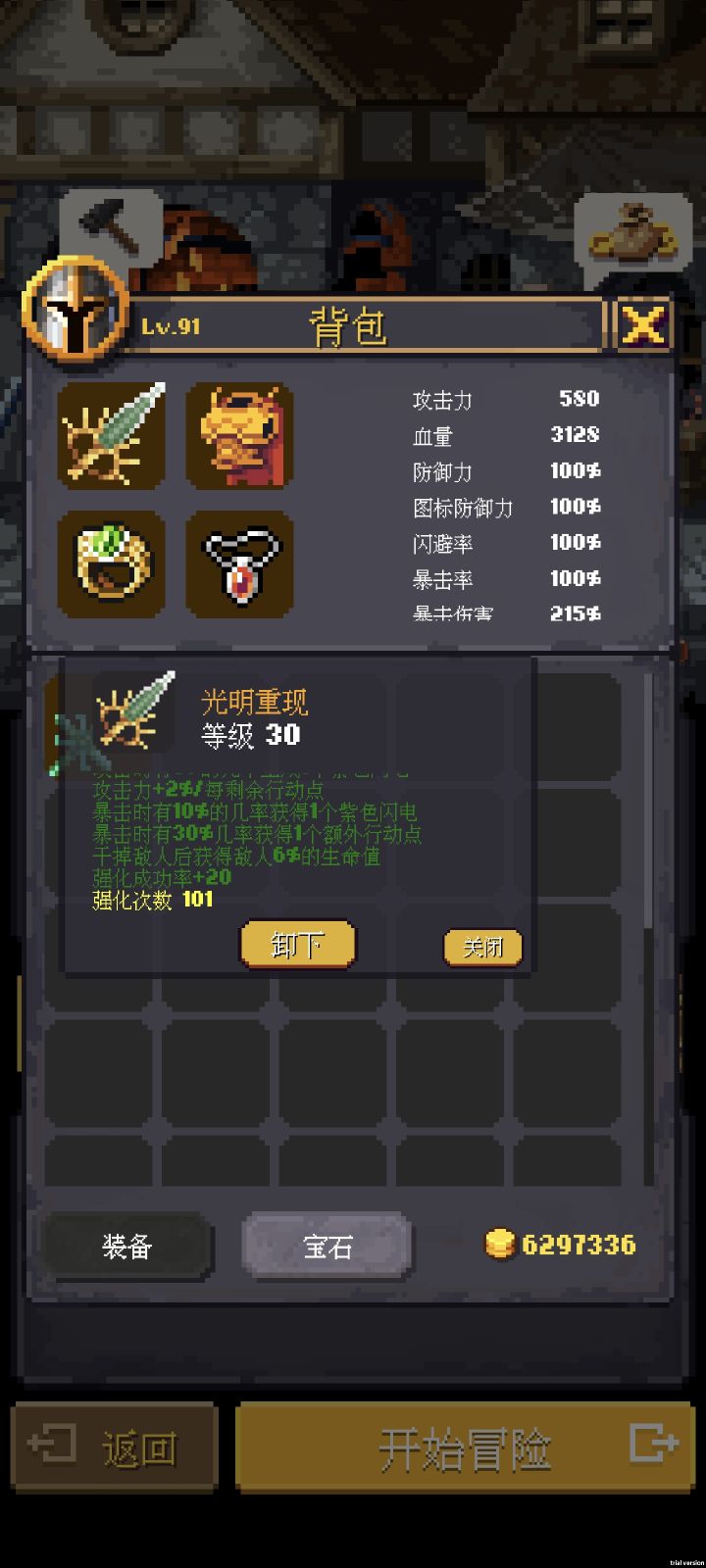The width and height of the screenshot is (706, 1568).
Task: Close the backpack panel with X
Action: (x=643, y=325)
